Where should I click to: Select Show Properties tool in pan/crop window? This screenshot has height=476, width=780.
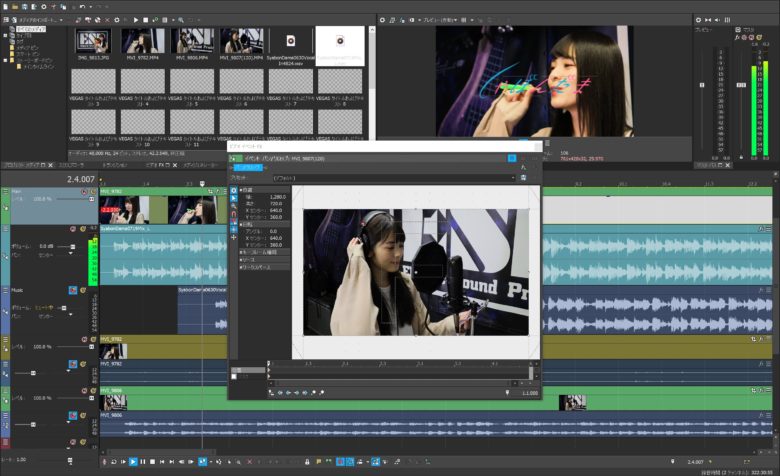coord(234,190)
